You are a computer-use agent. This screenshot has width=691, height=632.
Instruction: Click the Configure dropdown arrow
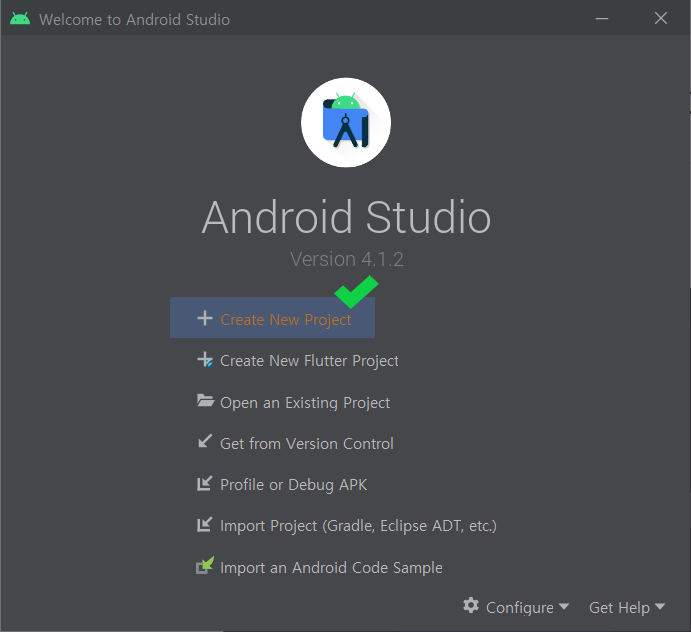click(x=564, y=606)
